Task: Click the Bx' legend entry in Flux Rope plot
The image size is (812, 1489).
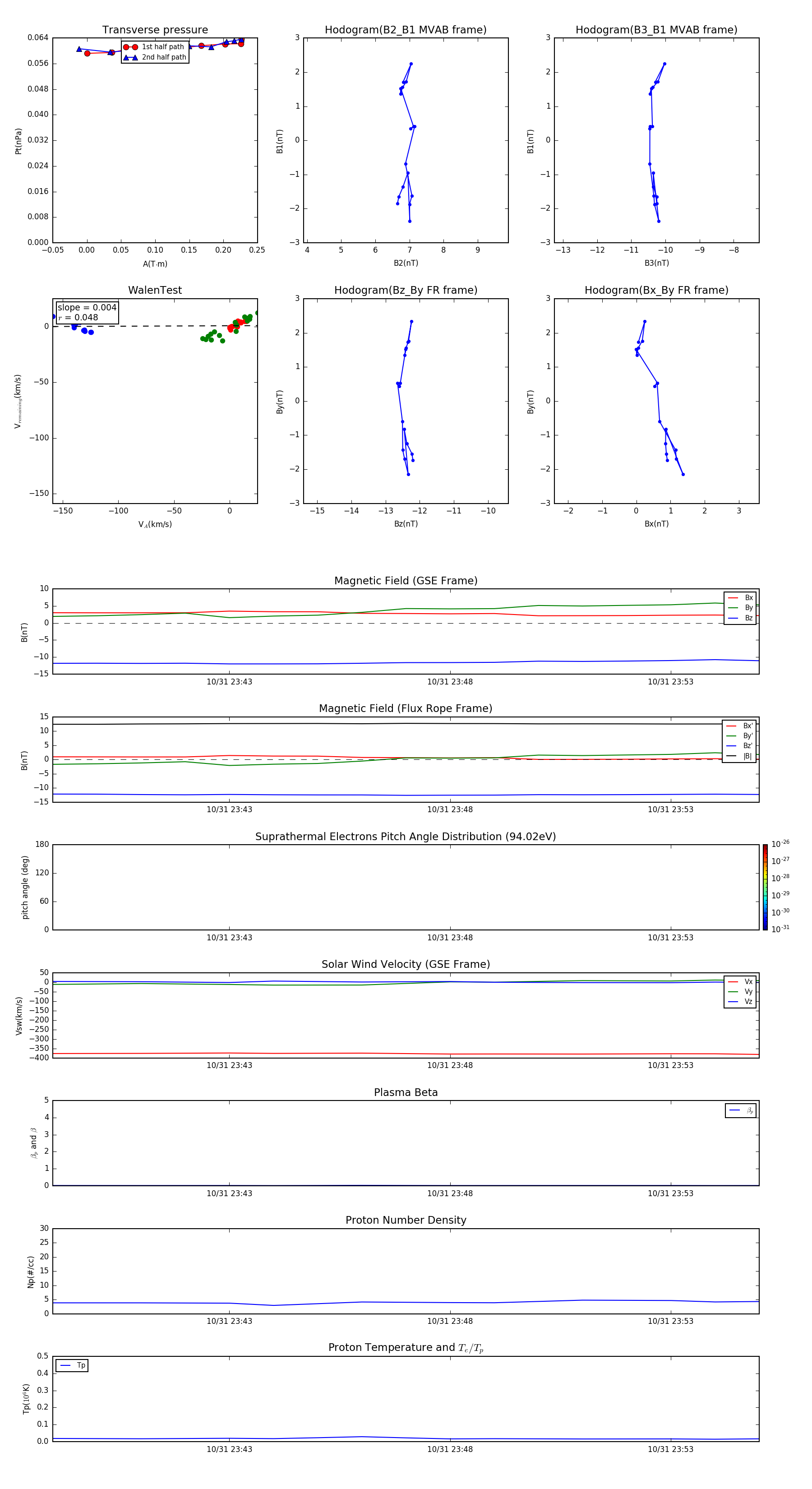Action: click(739, 726)
